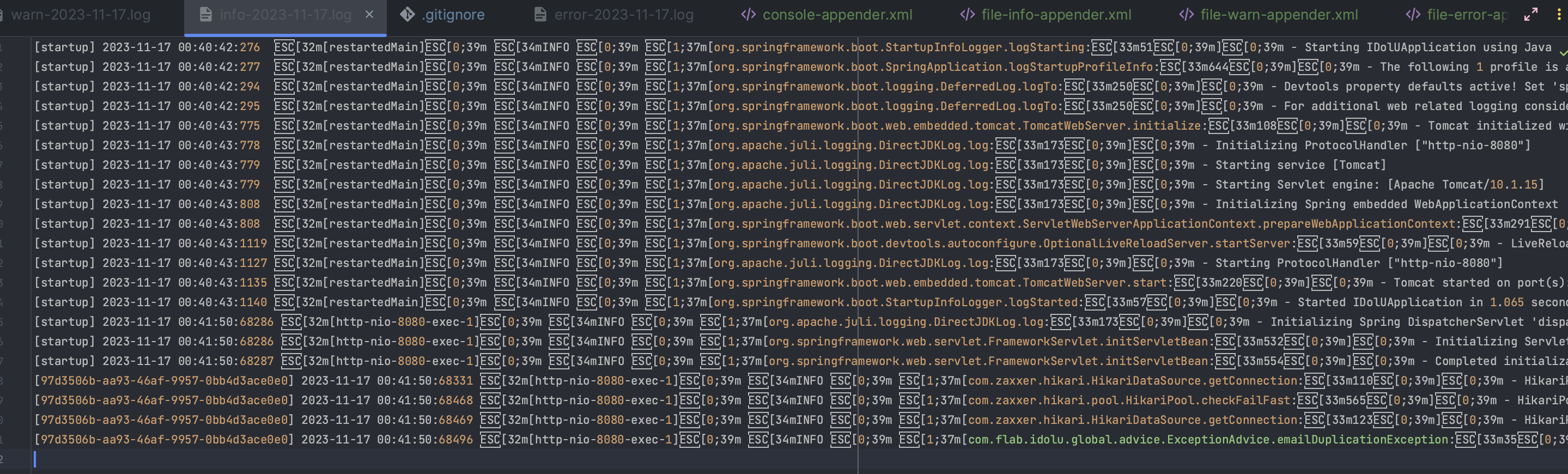Click timestamp ending in 00:40:43:1119

tap(185, 244)
